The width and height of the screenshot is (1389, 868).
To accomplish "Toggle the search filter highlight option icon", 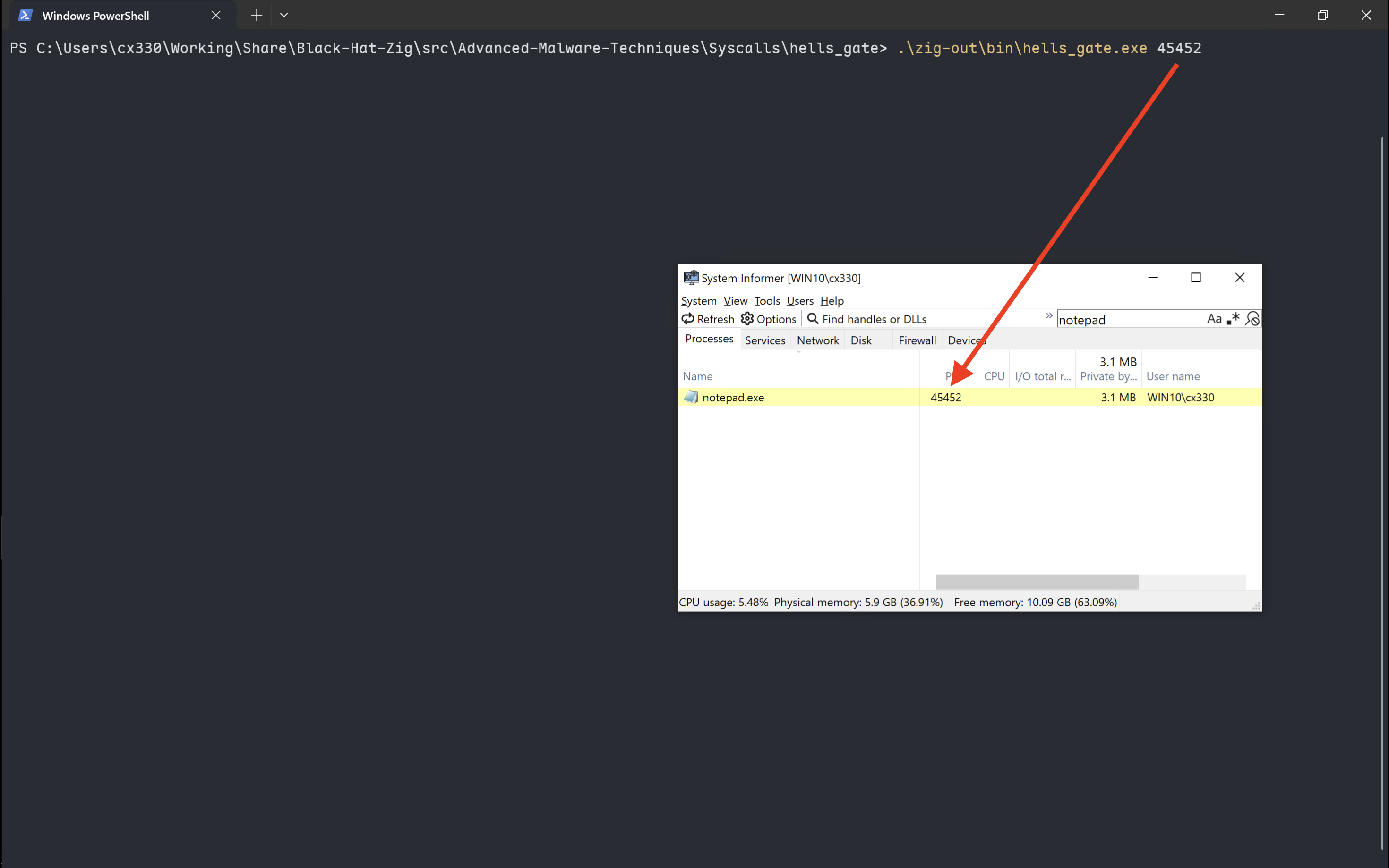I will click(1252, 319).
